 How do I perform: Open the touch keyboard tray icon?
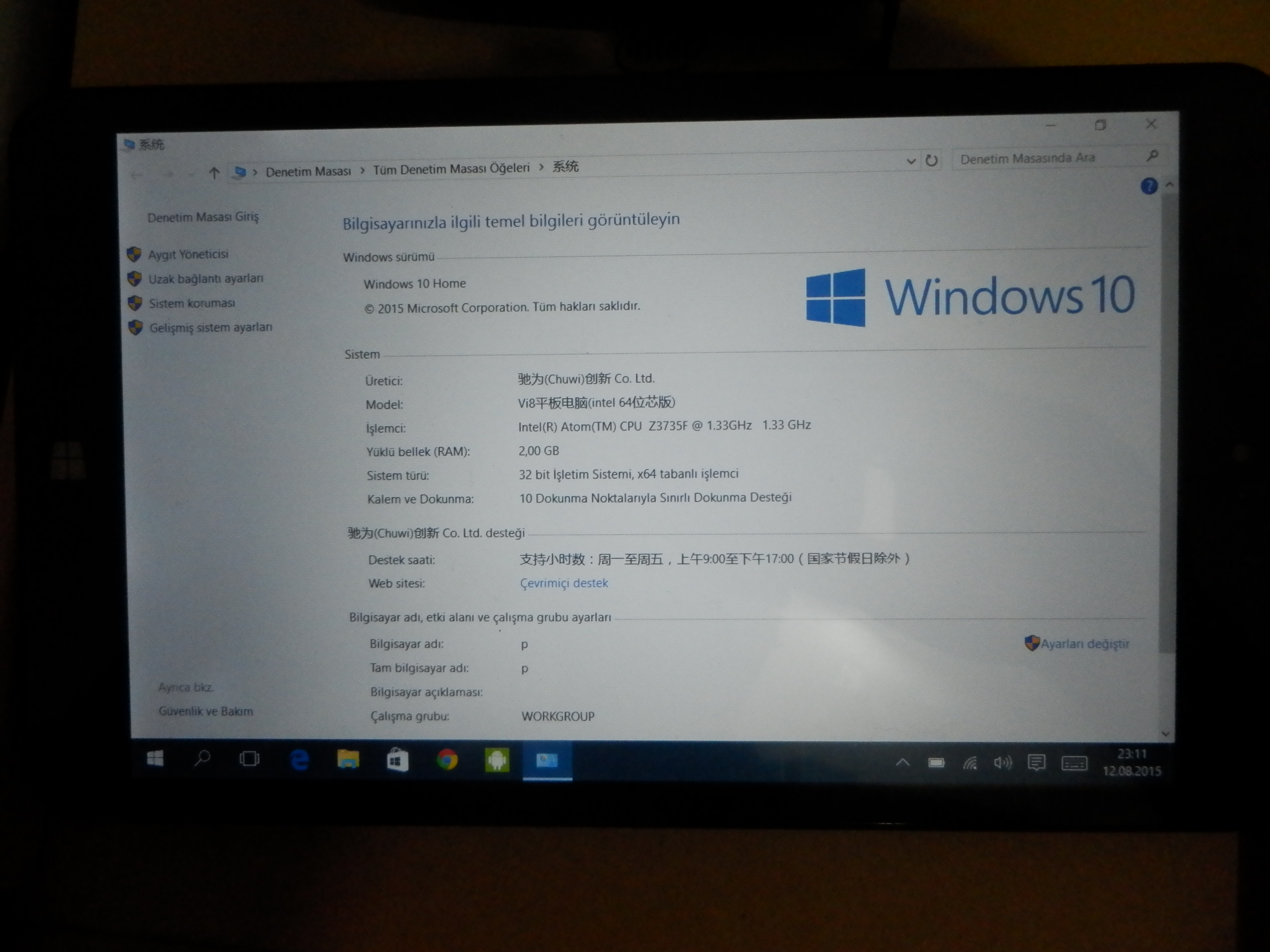(x=1074, y=763)
